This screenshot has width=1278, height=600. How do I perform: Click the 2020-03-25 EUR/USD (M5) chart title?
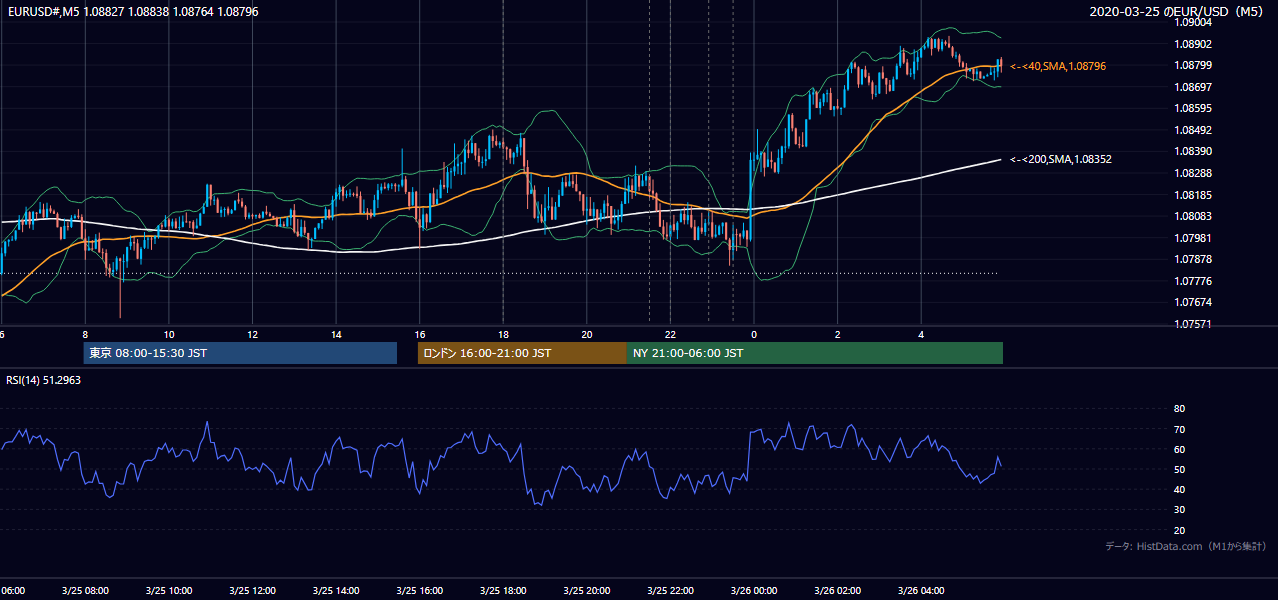click(x=1178, y=12)
